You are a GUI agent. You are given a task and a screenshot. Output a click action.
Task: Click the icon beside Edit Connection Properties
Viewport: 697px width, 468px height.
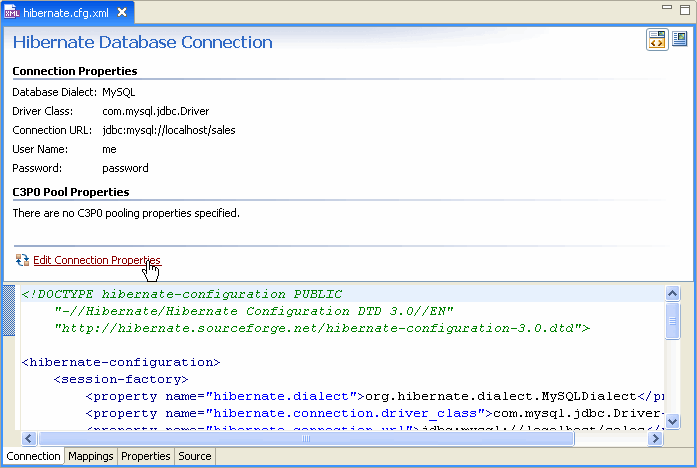[x=22, y=260]
